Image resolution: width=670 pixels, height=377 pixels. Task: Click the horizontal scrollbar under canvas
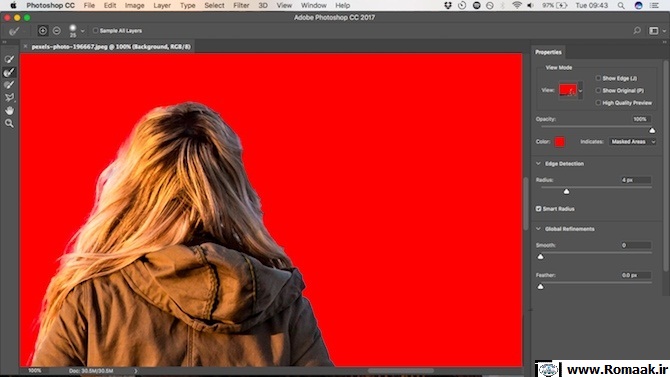pyautogui.click(x=400, y=371)
